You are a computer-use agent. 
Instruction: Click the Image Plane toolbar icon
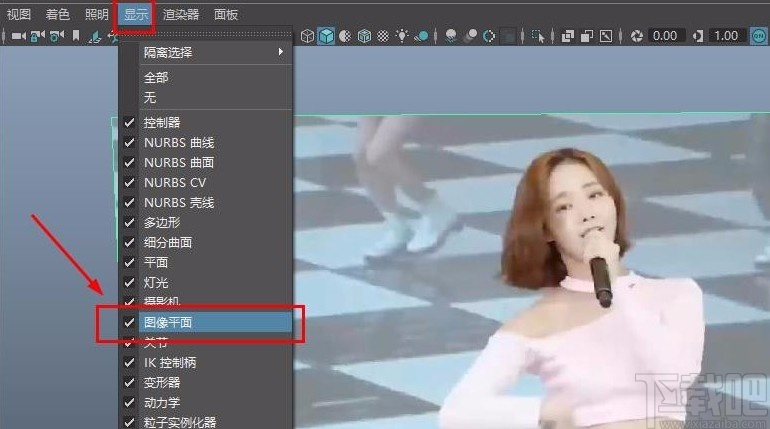pyautogui.click(x=95, y=36)
